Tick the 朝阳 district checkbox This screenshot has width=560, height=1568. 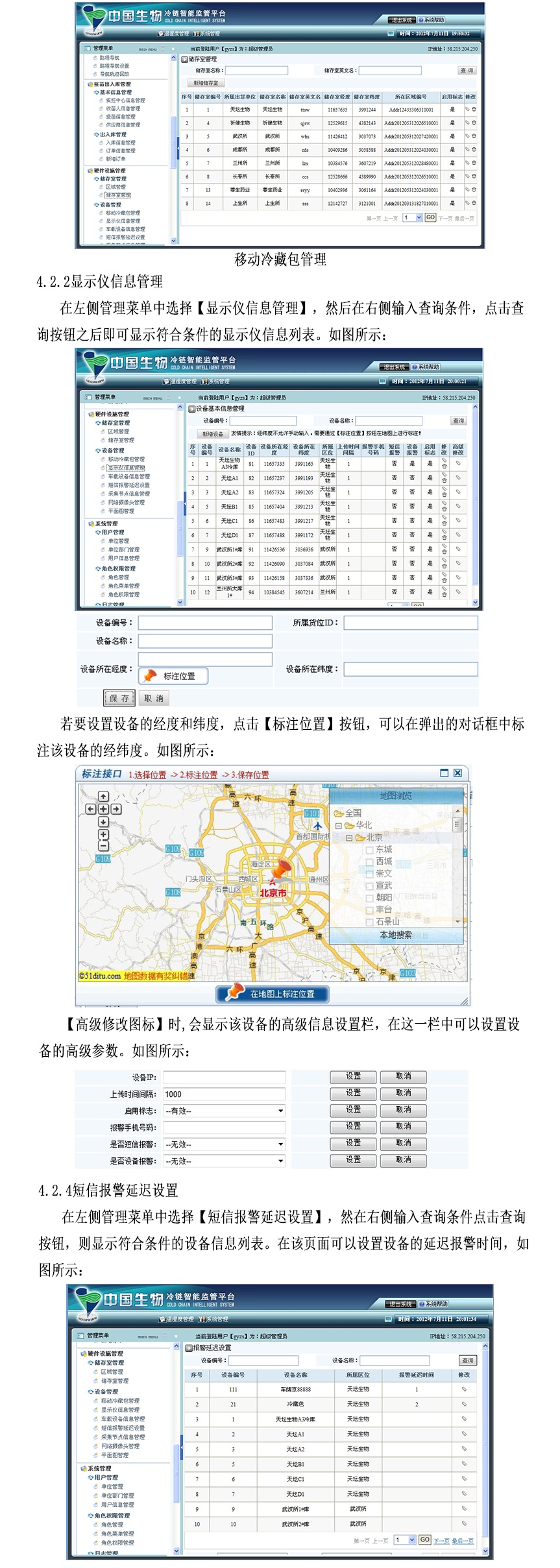(369, 897)
